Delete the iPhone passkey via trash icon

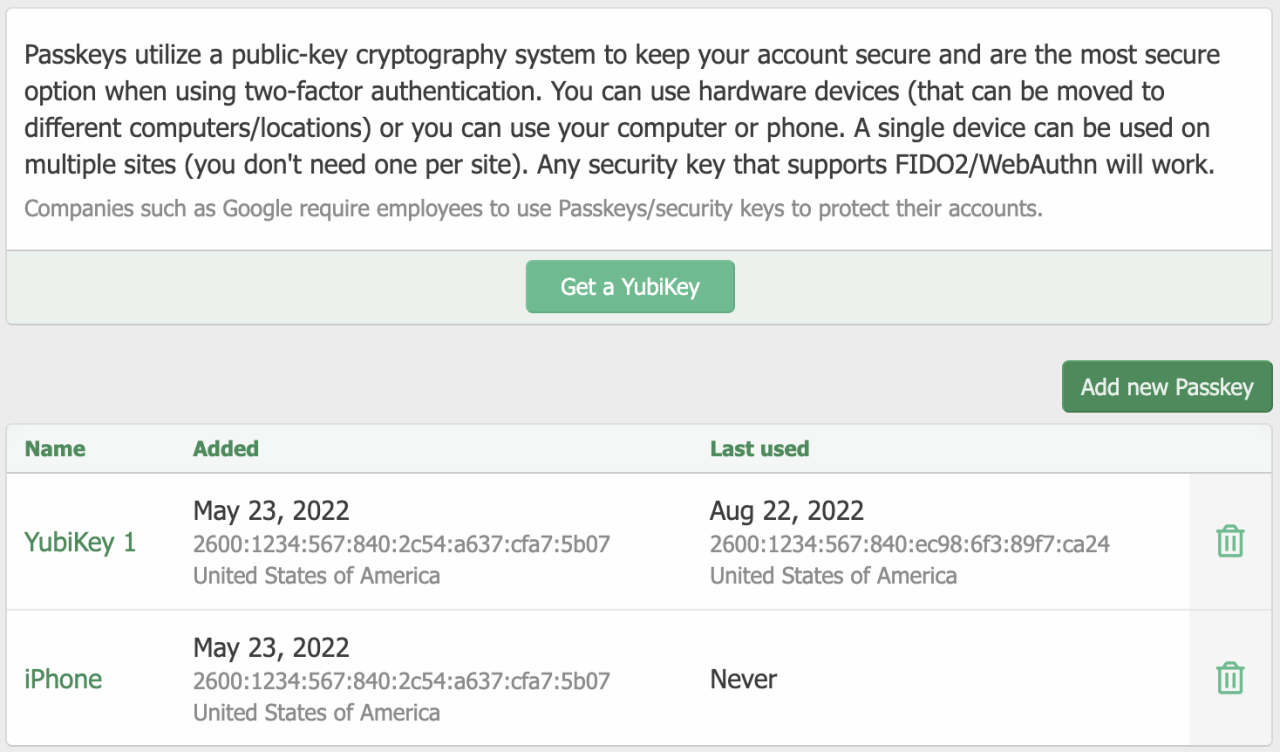pos(1230,678)
